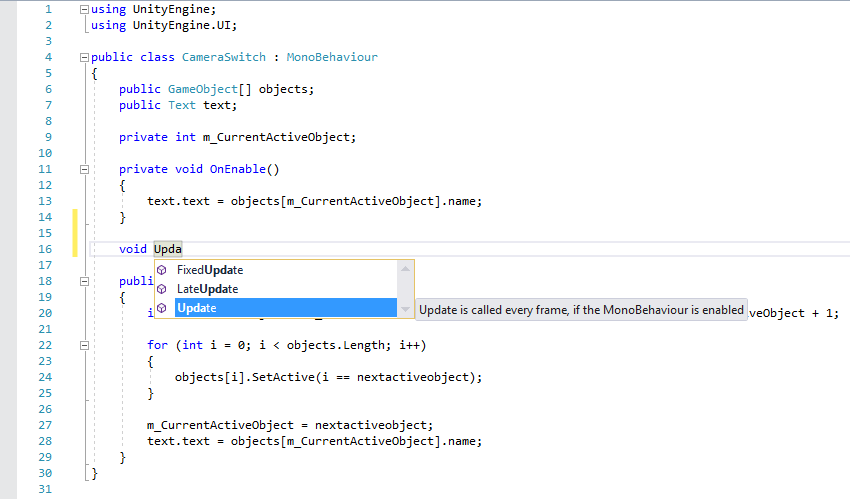Click the Update tooltip description

pos(581,310)
